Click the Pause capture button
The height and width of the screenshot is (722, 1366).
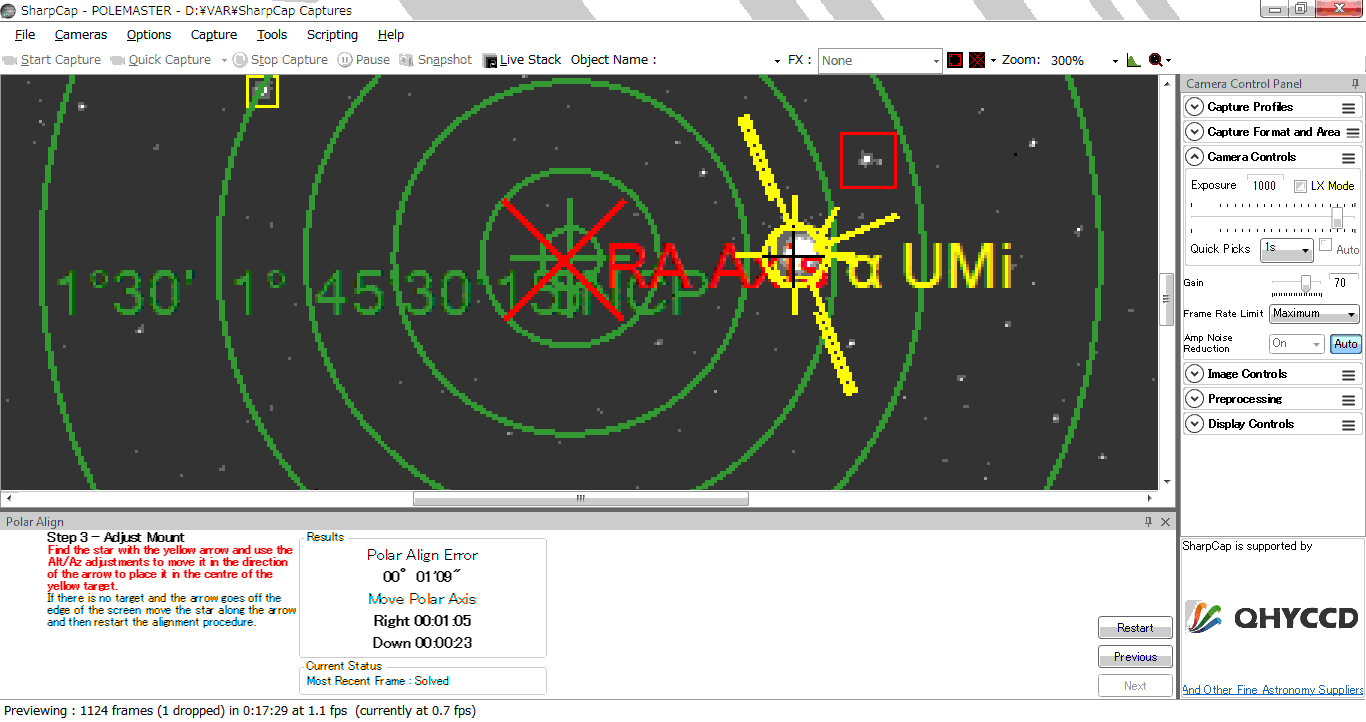coord(364,60)
